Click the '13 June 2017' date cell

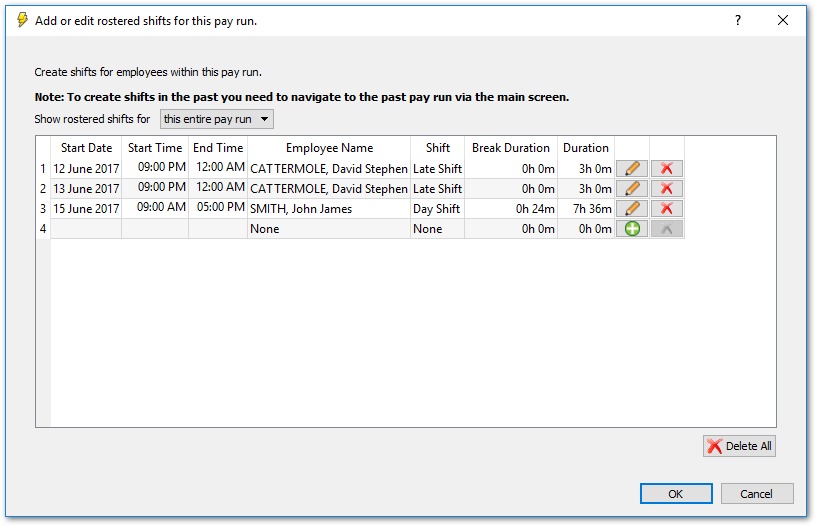[86, 188]
